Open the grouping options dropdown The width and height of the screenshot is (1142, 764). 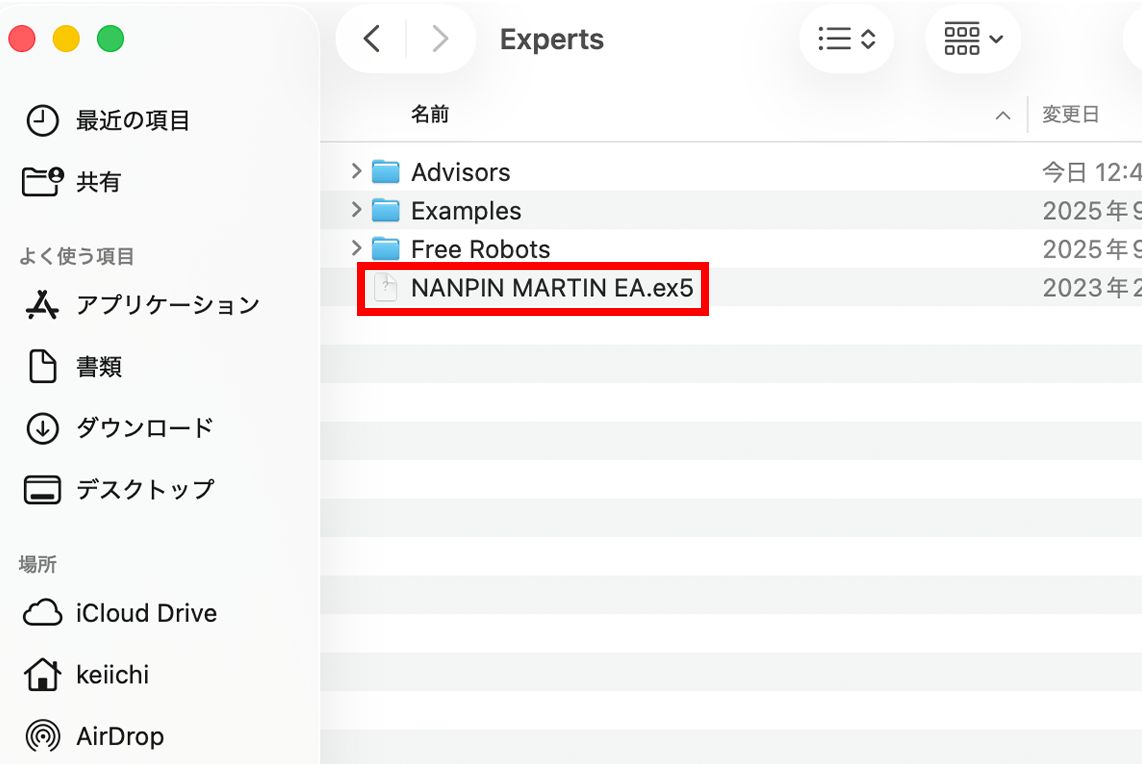coord(972,39)
